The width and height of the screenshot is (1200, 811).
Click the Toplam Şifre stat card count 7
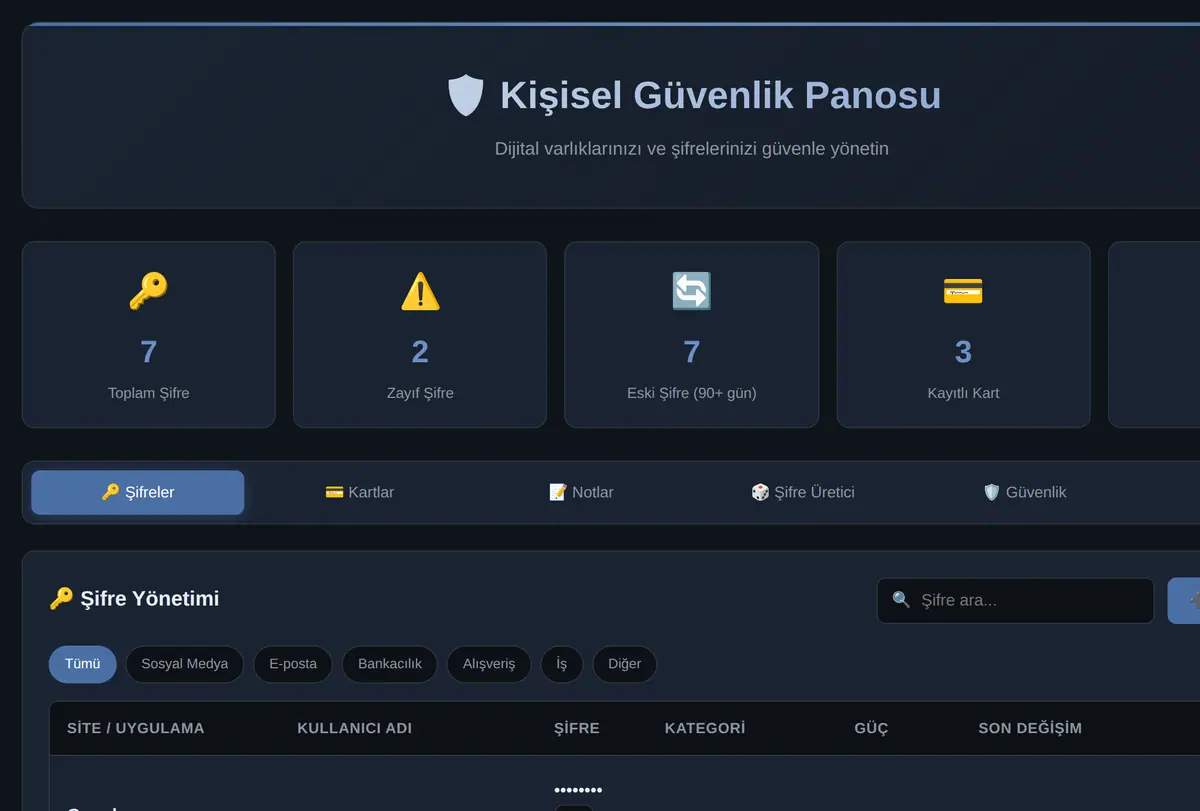[148, 352]
